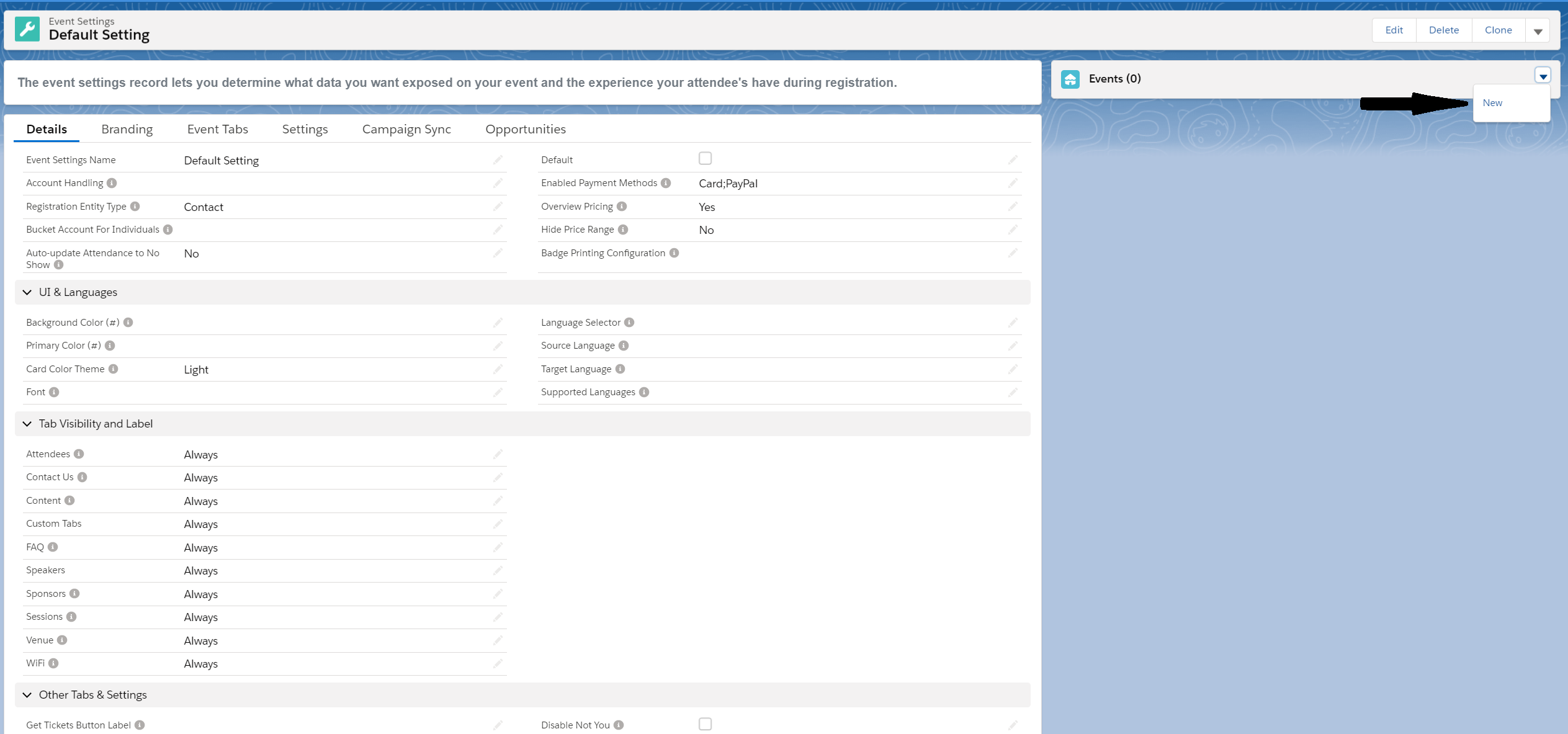Click the Event Settings wrench icon
Image resolution: width=1568 pixels, height=734 pixels.
[27, 29]
